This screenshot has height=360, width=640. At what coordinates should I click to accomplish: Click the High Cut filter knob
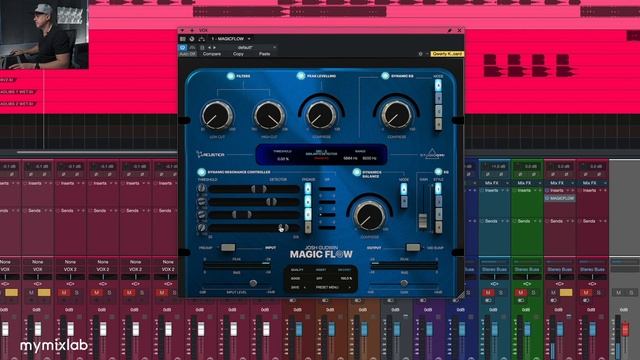pyautogui.click(x=269, y=116)
